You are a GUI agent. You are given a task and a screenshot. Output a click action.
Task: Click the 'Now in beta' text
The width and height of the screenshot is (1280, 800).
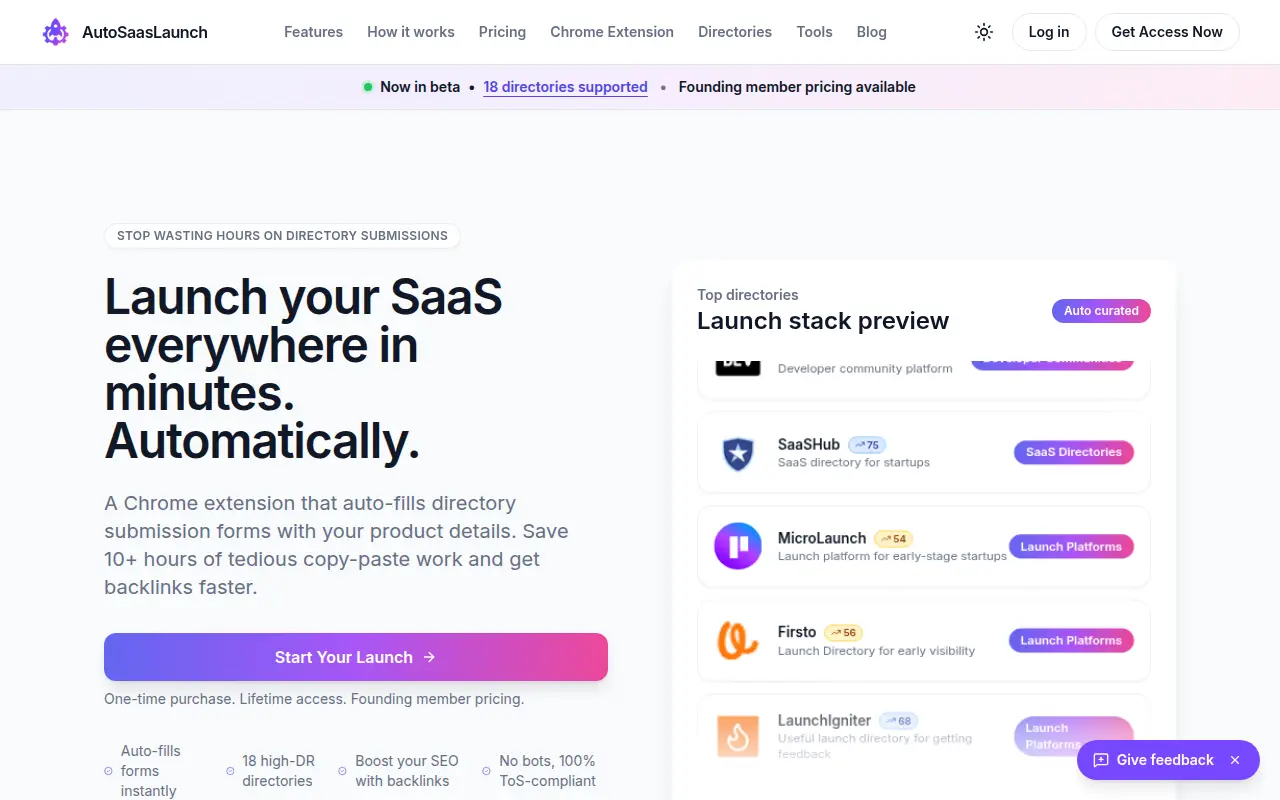click(420, 87)
